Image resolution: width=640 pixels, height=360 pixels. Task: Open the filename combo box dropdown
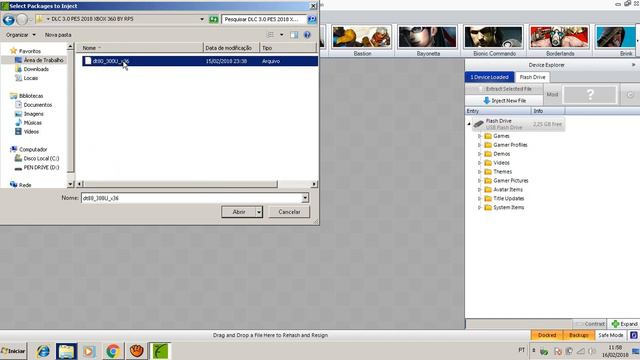305,198
